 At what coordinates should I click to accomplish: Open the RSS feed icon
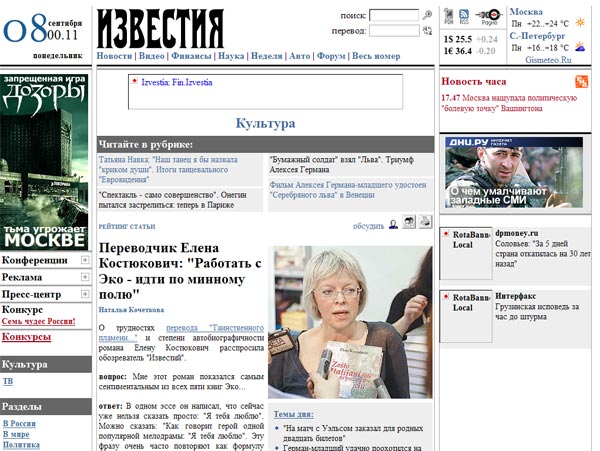coord(464,16)
